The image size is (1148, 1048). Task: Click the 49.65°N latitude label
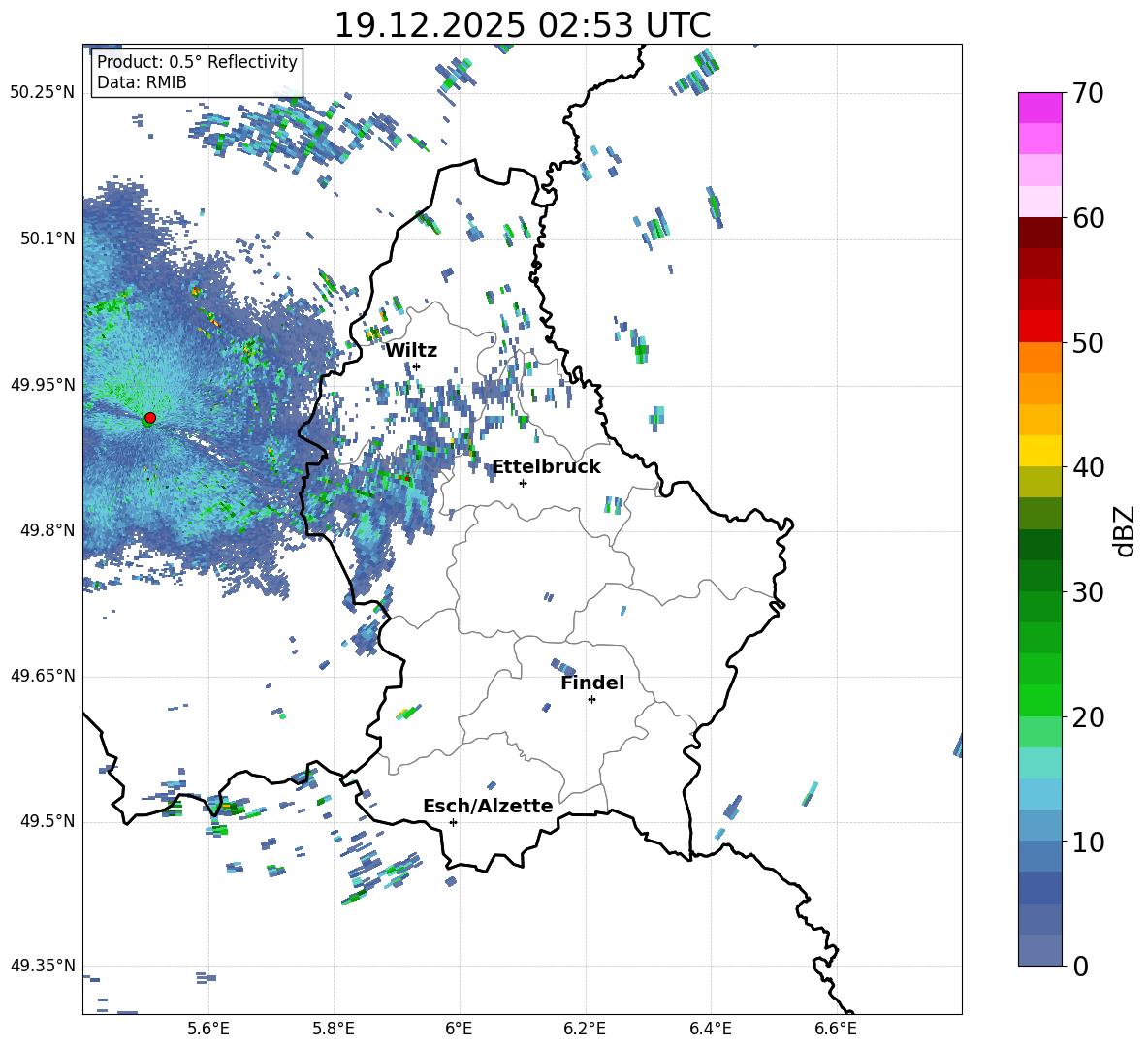(x=43, y=675)
